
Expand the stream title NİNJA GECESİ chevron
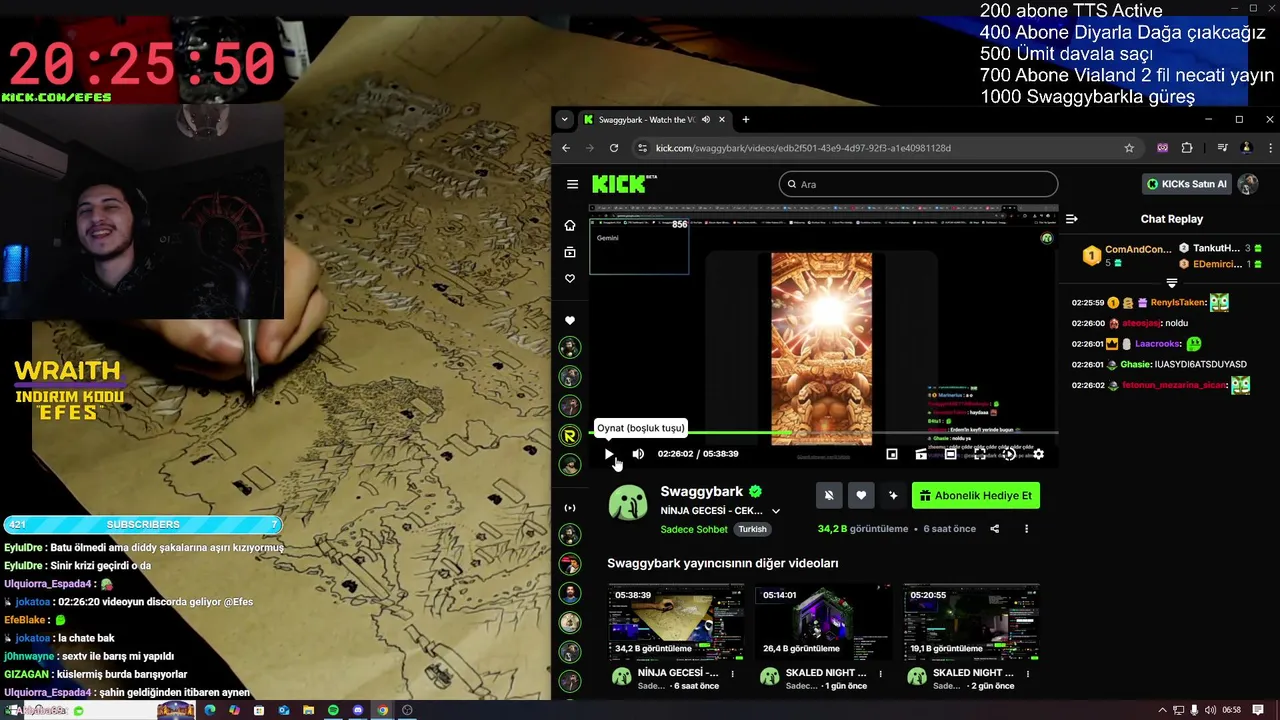pos(775,511)
